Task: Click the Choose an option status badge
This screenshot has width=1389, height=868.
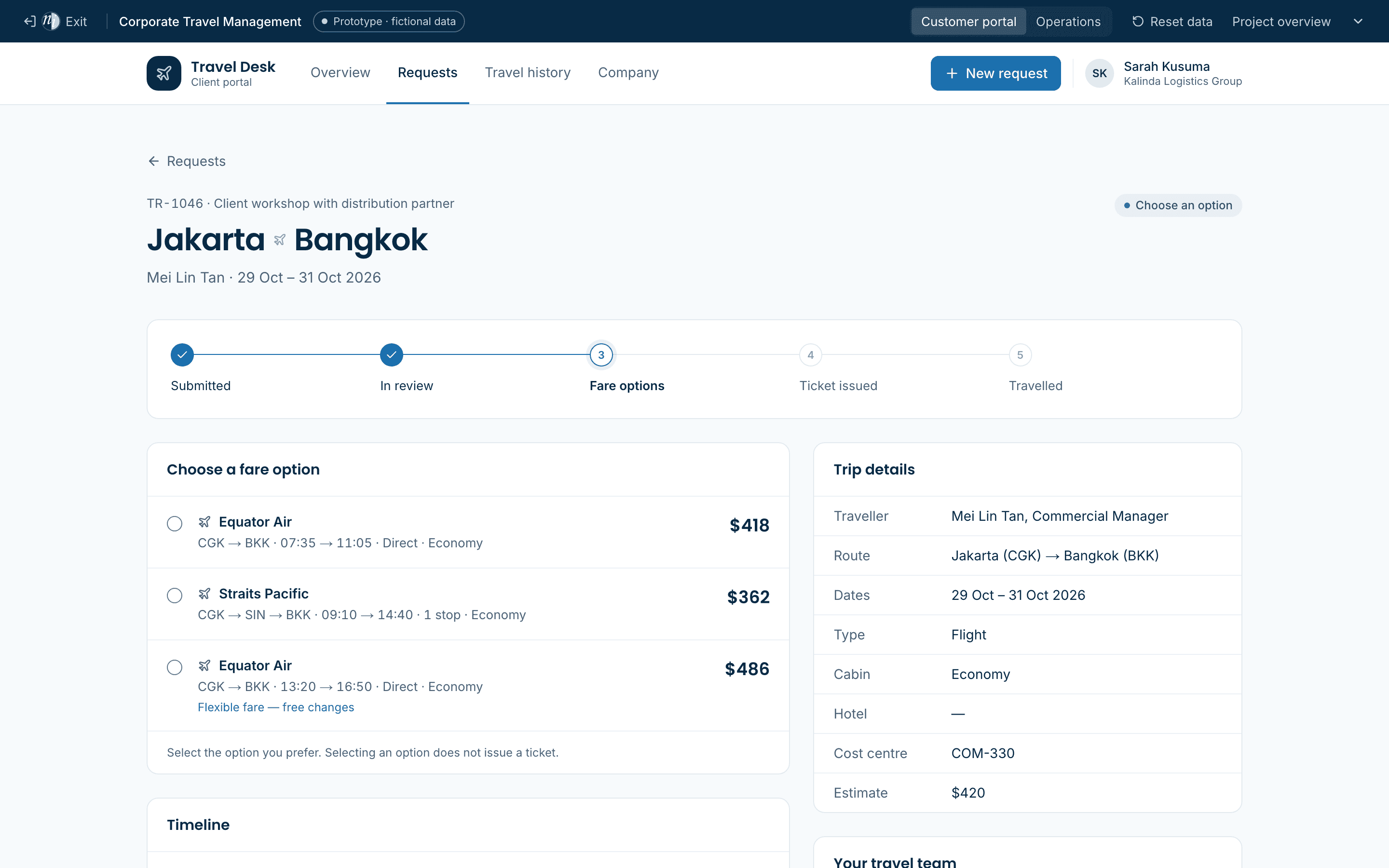Action: (x=1178, y=205)
